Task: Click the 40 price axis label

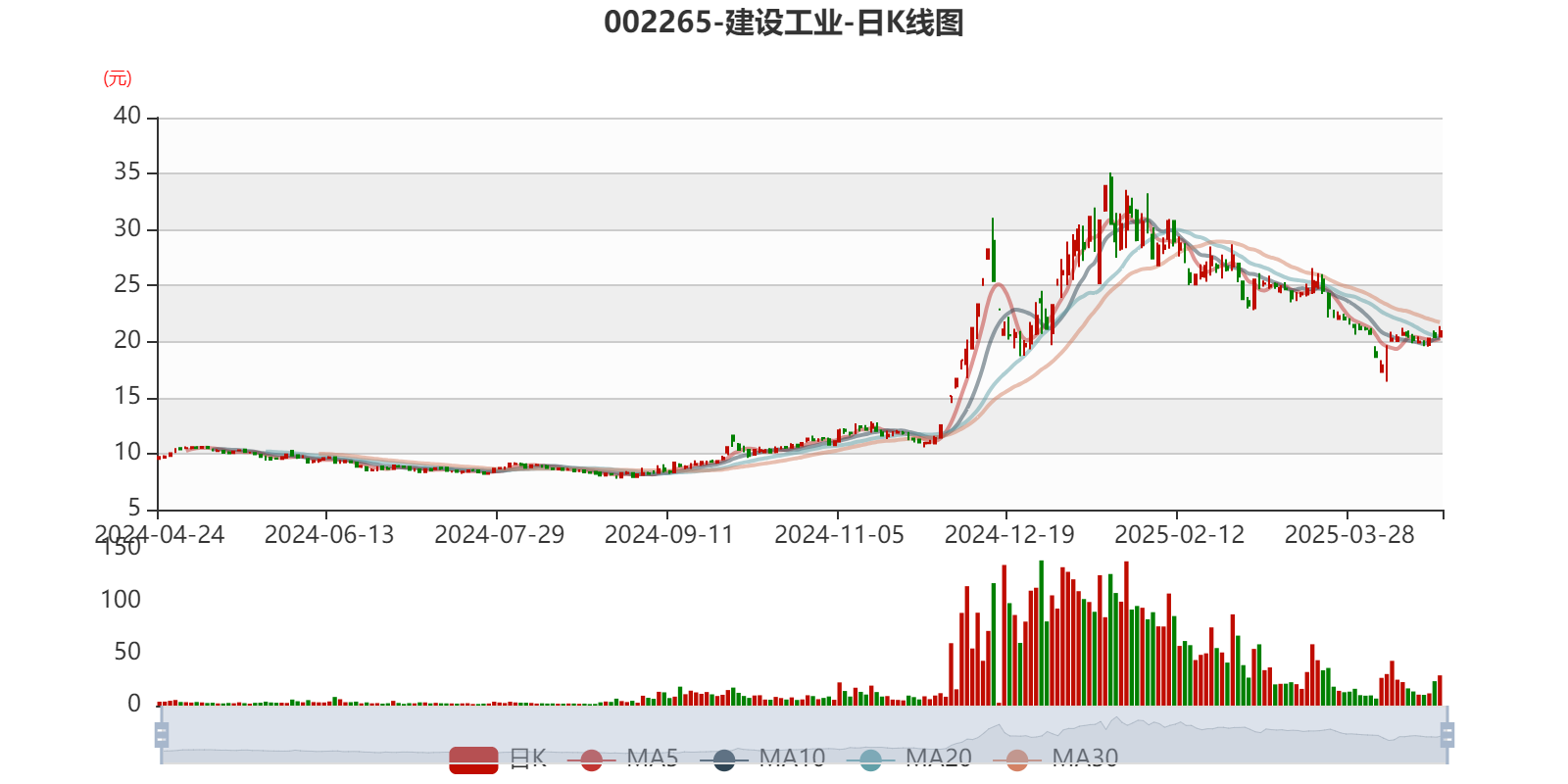Action: click(127, 116)
